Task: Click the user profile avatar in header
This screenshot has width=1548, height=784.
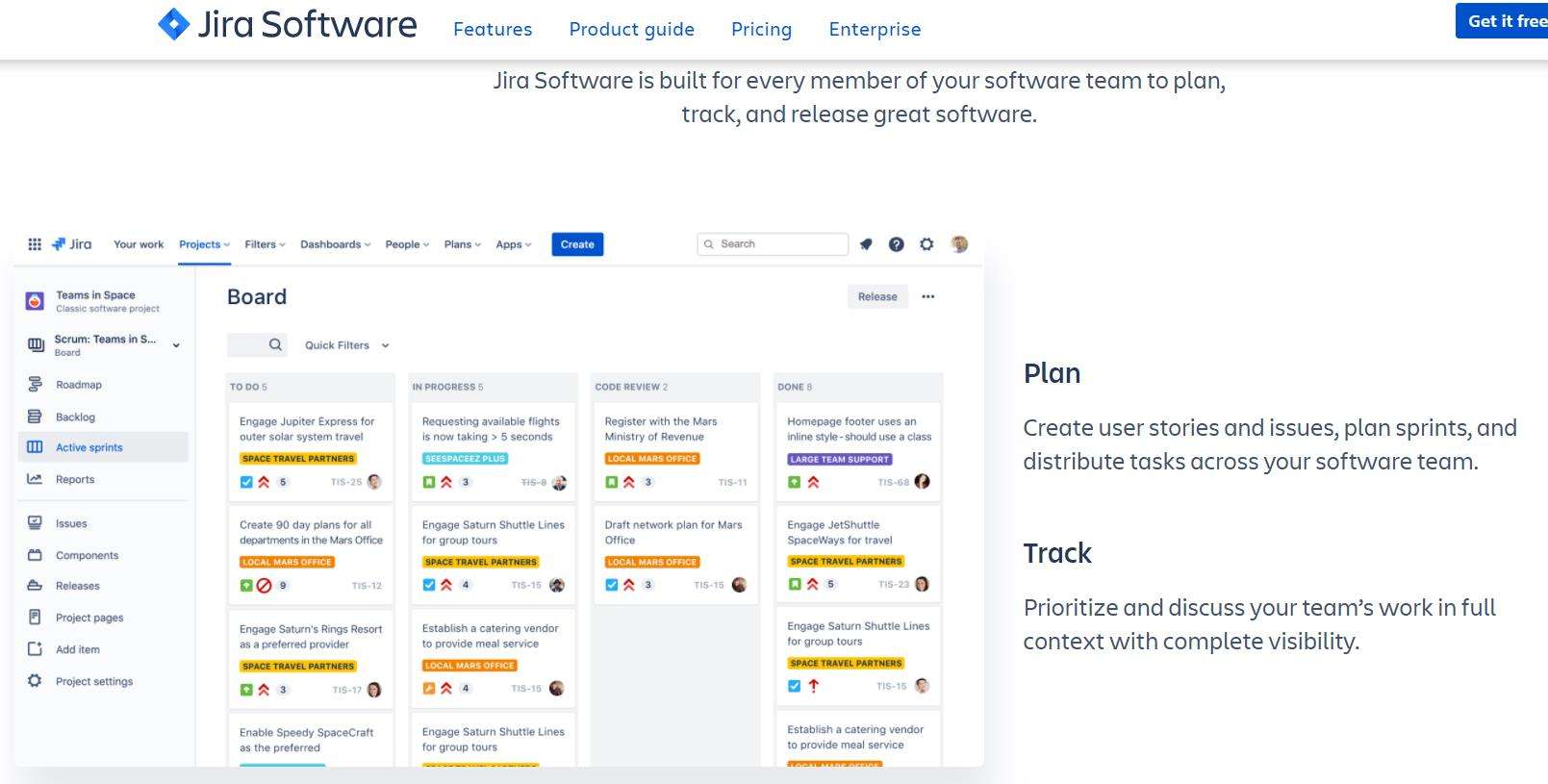Action: coord(959,244)
